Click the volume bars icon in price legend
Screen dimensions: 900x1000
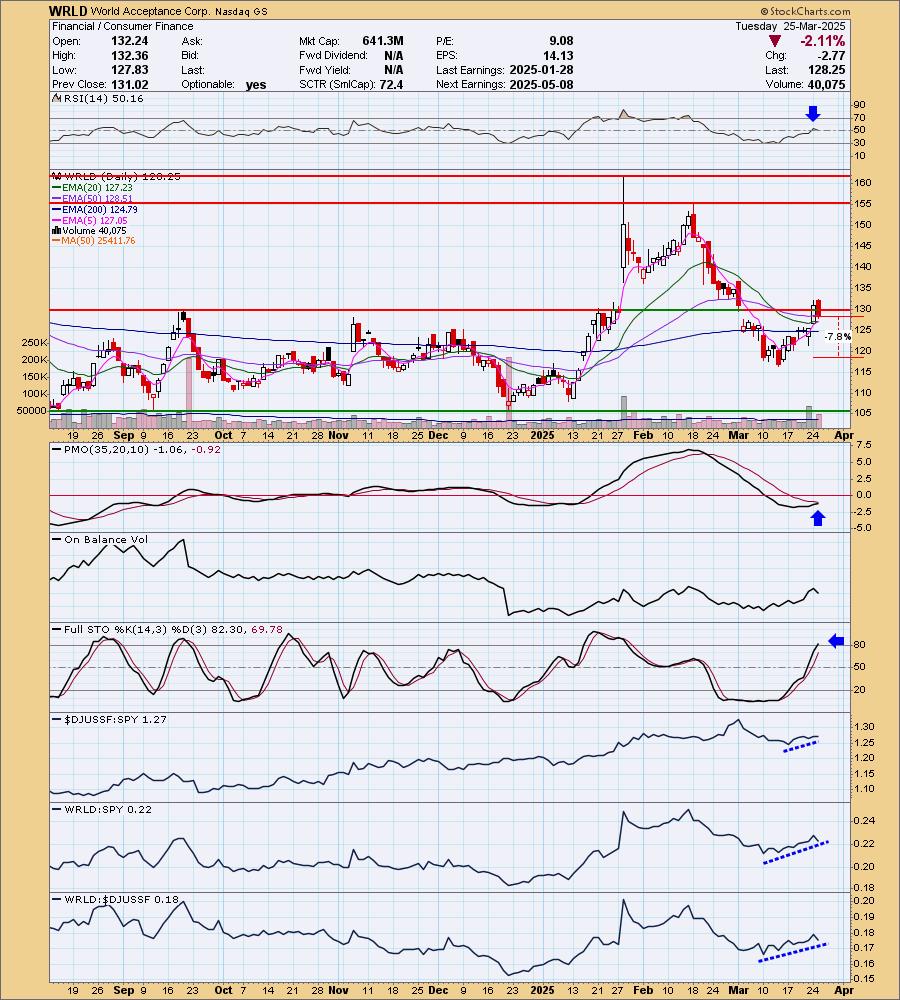56,230
